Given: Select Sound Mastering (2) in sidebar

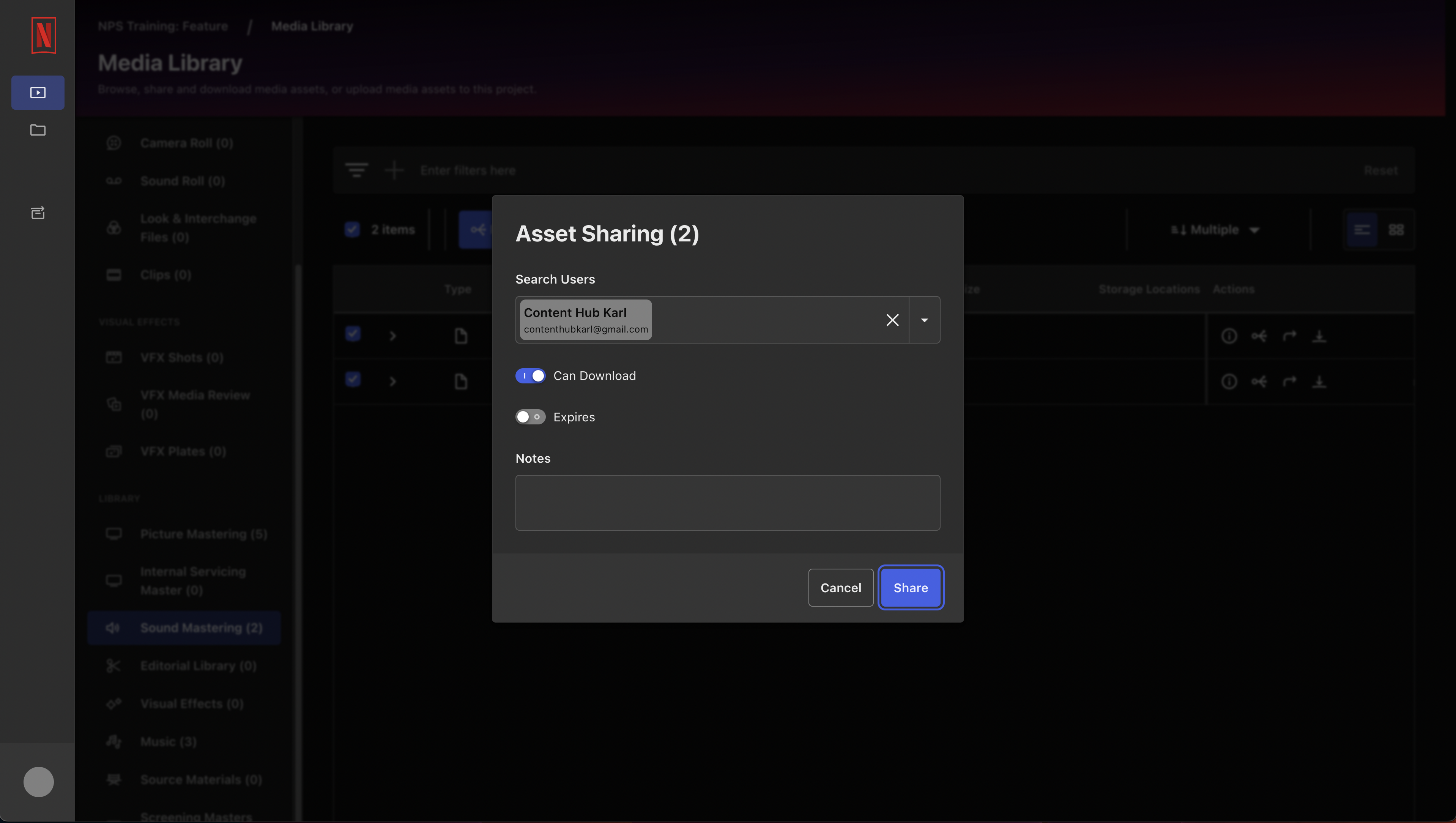Looking at the screenshot, I should 184,628.
